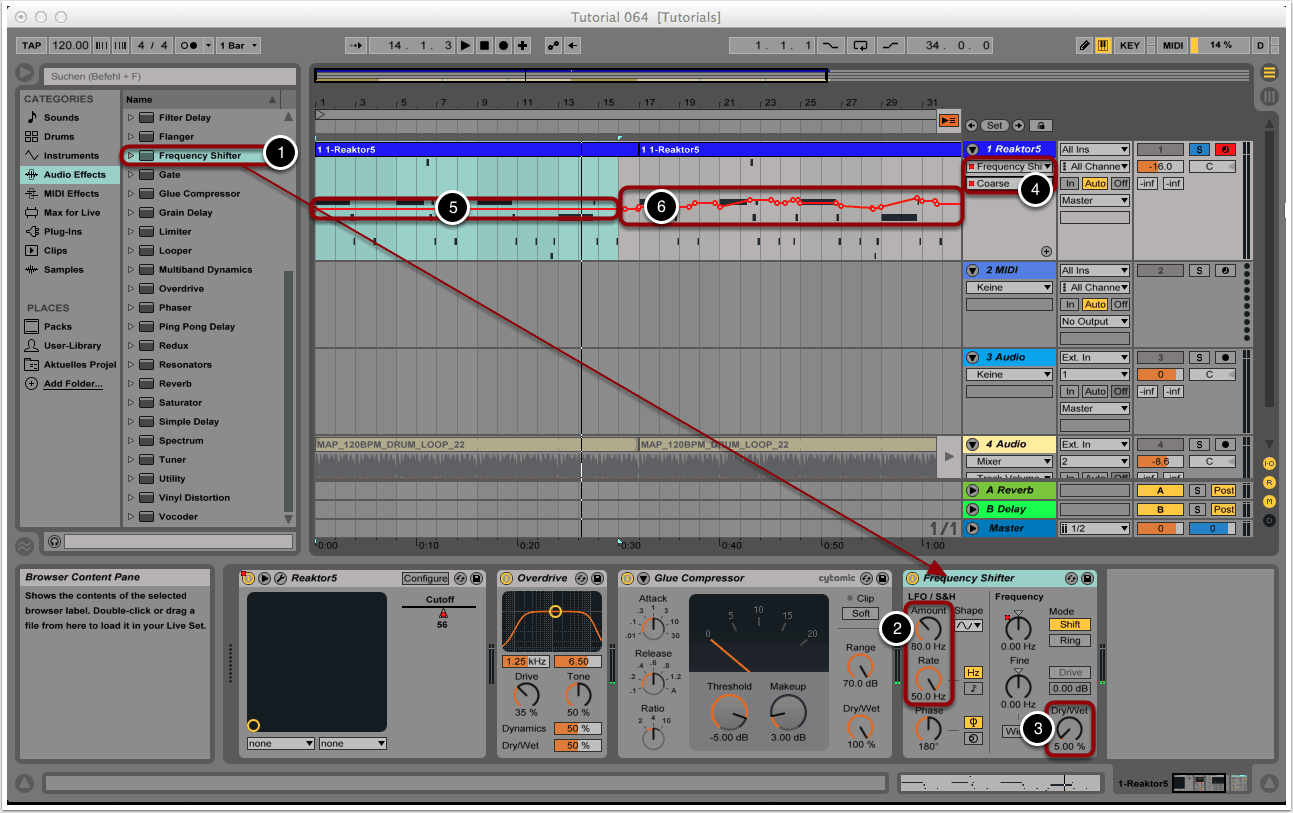Viewport: 1293px width, 813px height.
Task: Solo the 3 Audio track
Action: [x=1198, y=357]
